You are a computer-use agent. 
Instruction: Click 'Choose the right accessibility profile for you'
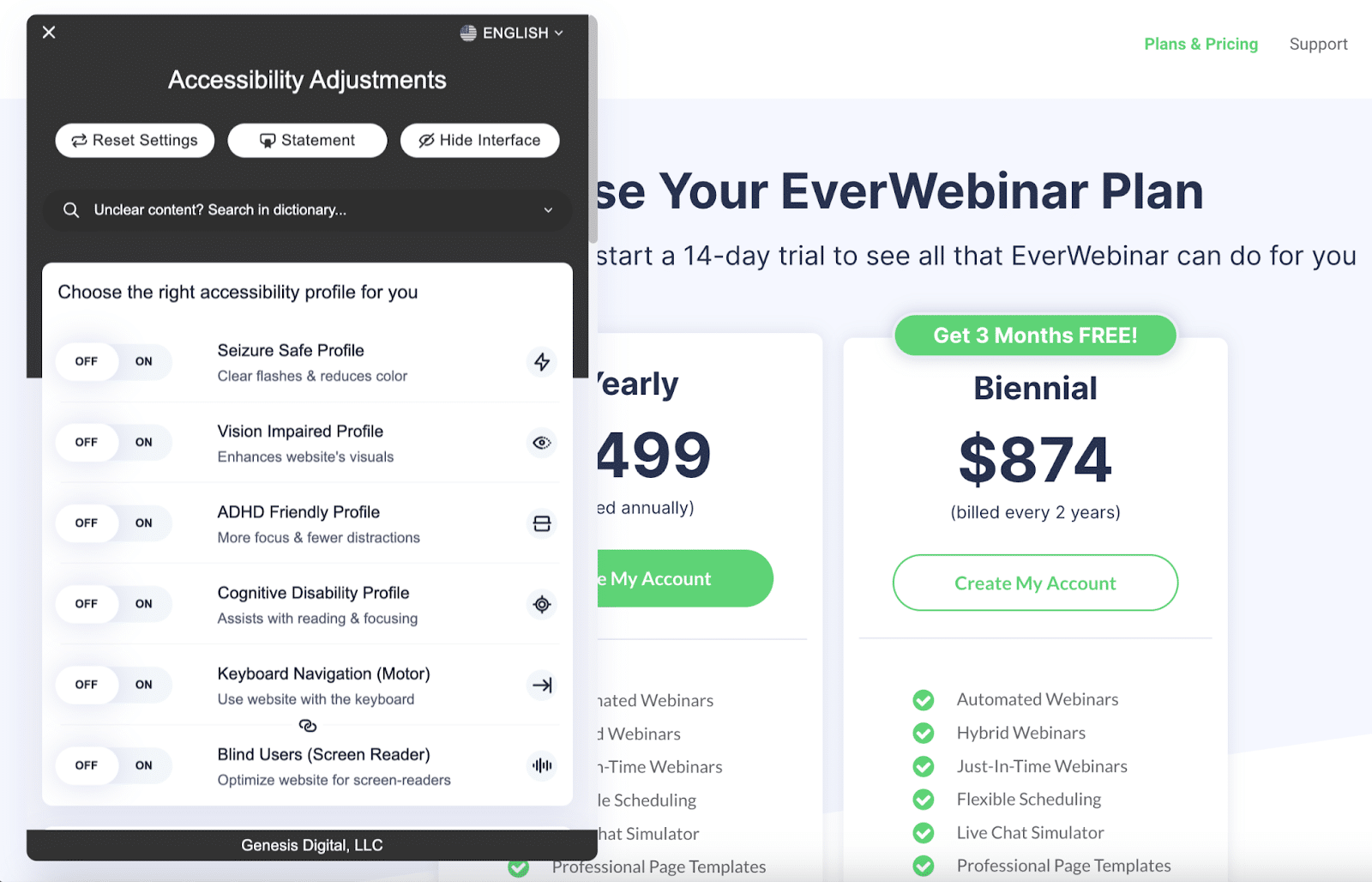[238, 293]
